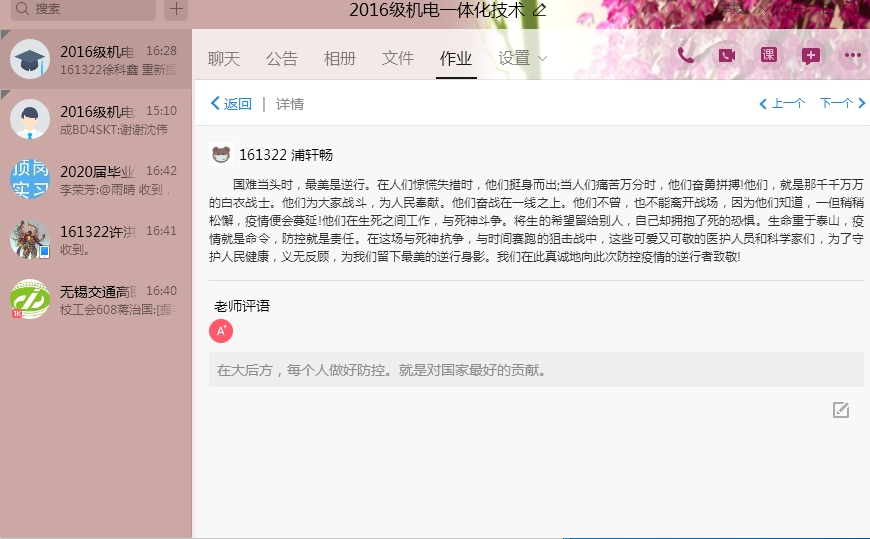
Task: Click the pencil icon beside group name
Action: 540,10
